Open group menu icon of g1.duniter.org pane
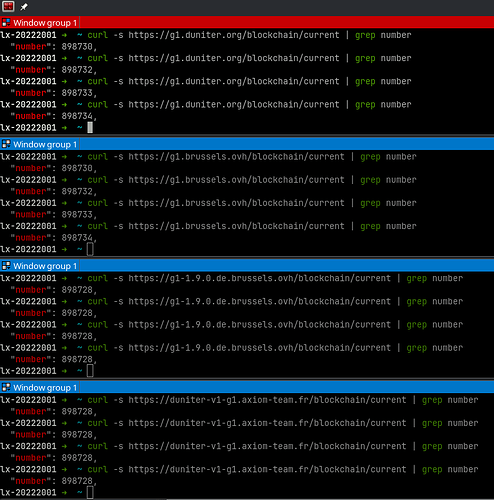 pyautogui.click(x=6, y=23)
